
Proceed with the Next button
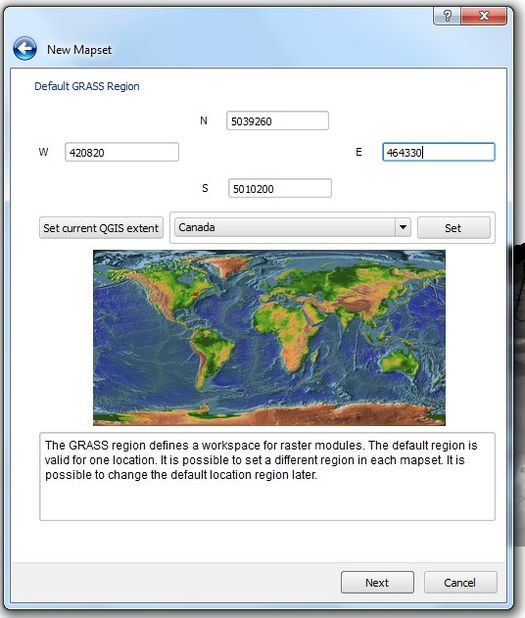(x=377, y=583)
